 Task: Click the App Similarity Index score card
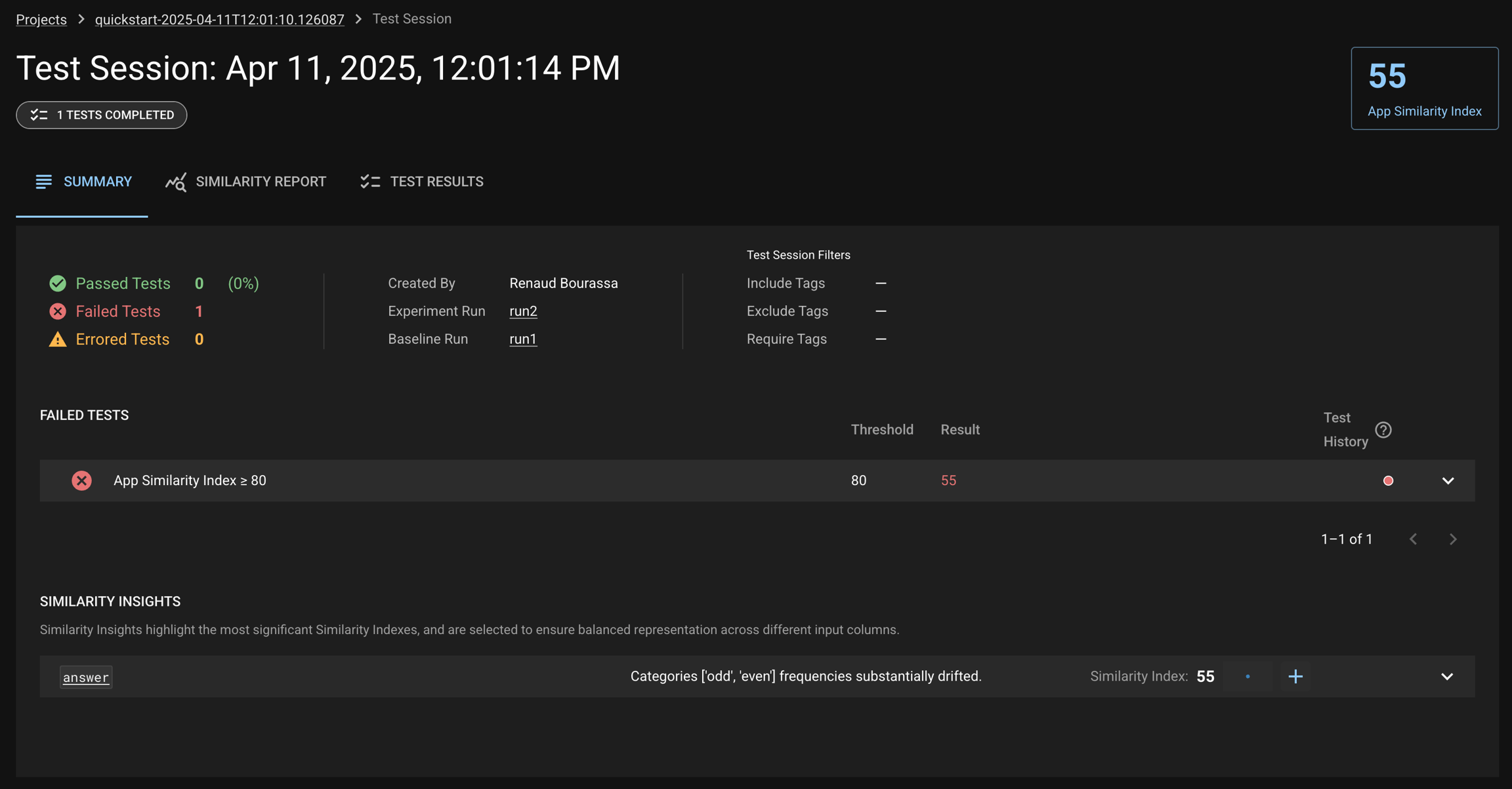click(x=1424, y=89)
